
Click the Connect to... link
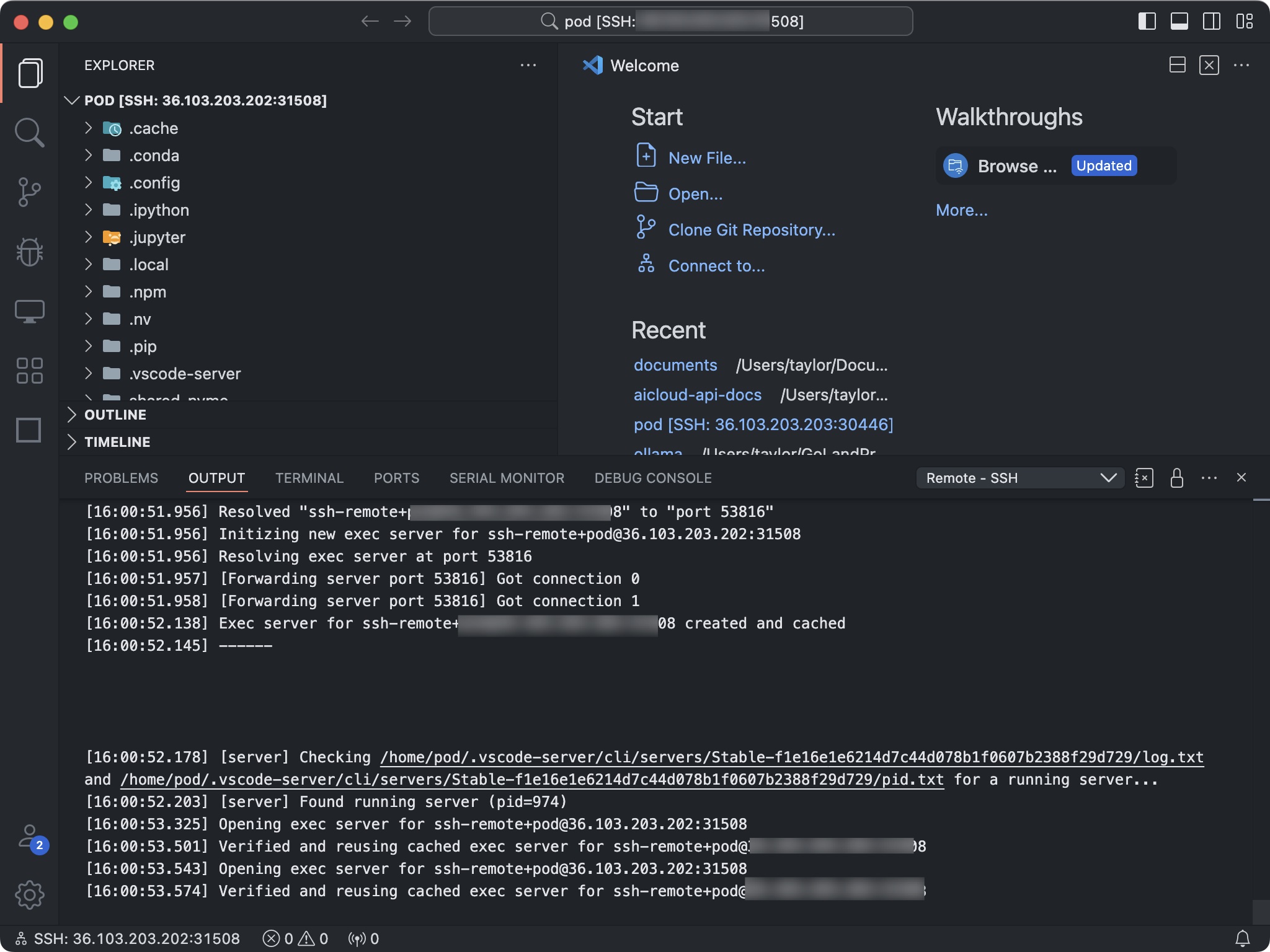point(716,266)
